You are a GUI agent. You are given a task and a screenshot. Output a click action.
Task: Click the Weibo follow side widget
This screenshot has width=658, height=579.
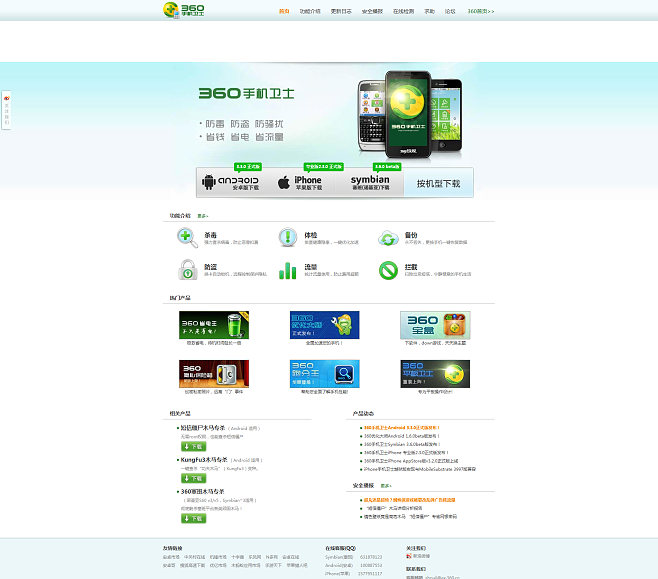pos(6,110)
